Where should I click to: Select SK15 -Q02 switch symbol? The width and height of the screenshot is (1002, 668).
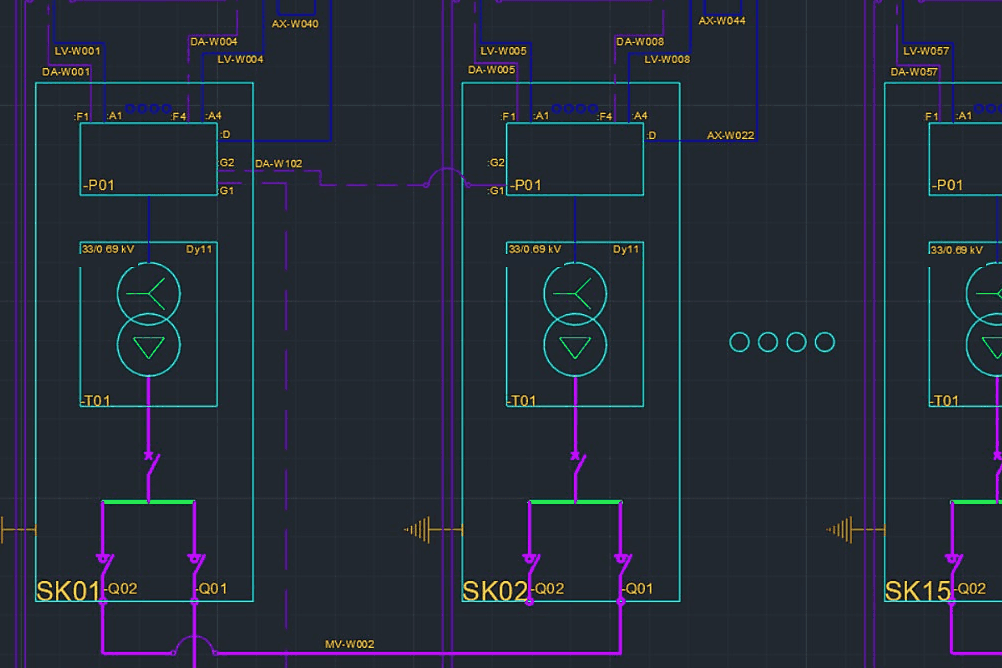[953, 566]
